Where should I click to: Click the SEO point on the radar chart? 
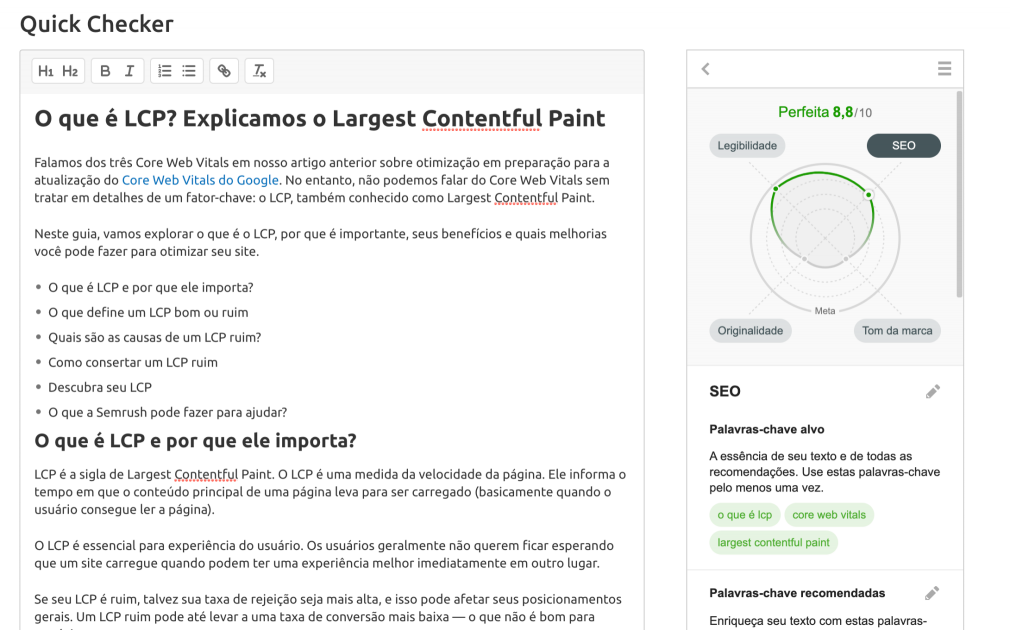pyautogui.click(x=868, y=195)
